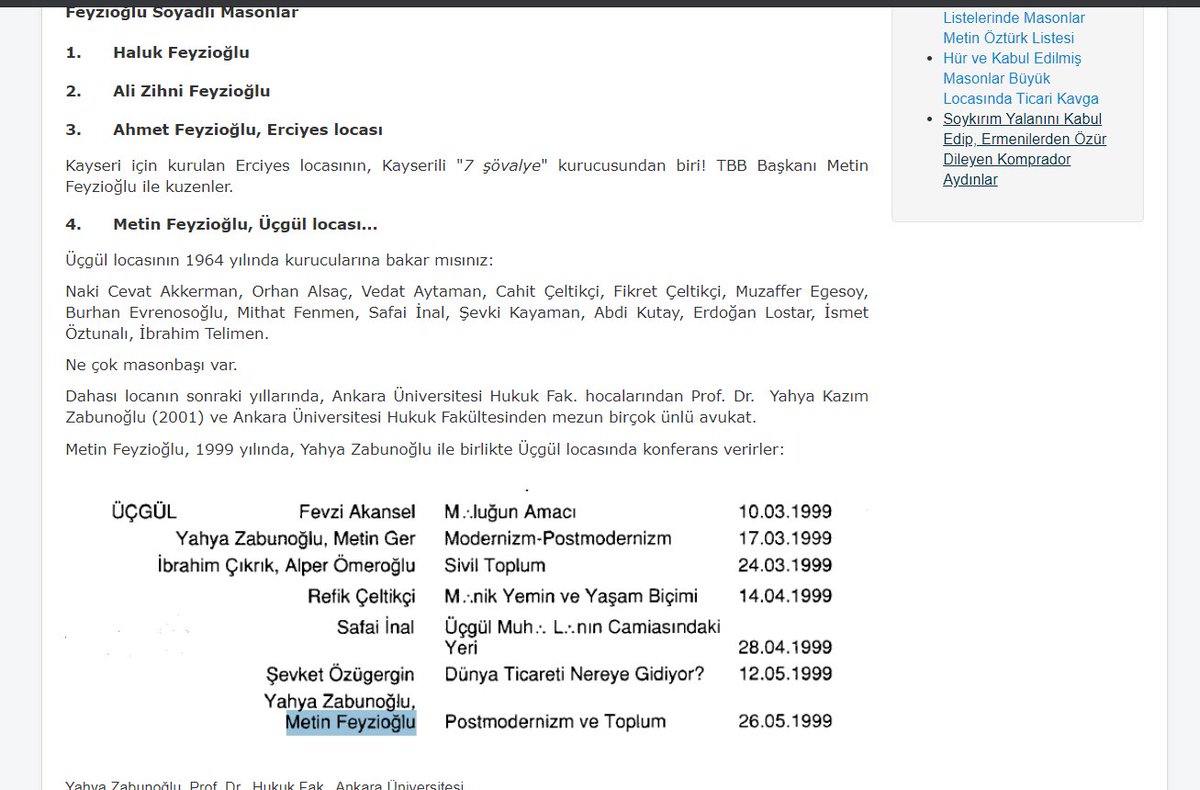Click date '28.04.1999' in the table
This screenshot has height=790, width=1200.
(785, 648)
